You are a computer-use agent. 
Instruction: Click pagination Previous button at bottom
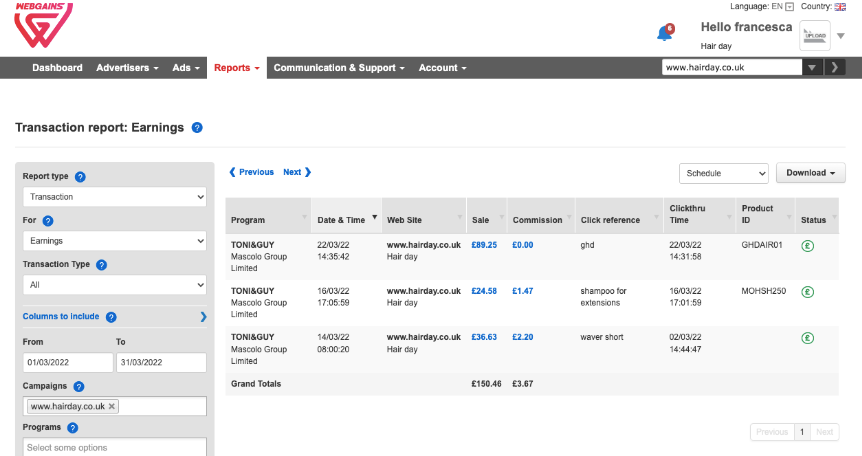pyautogui.click(x=772, y=432)
